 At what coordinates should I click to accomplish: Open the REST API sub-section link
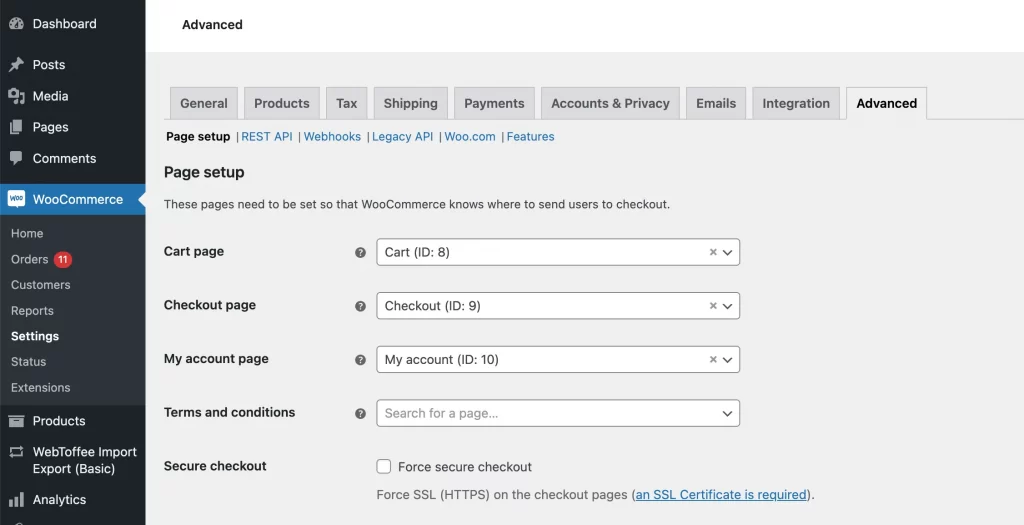click(x=267, y=136)
